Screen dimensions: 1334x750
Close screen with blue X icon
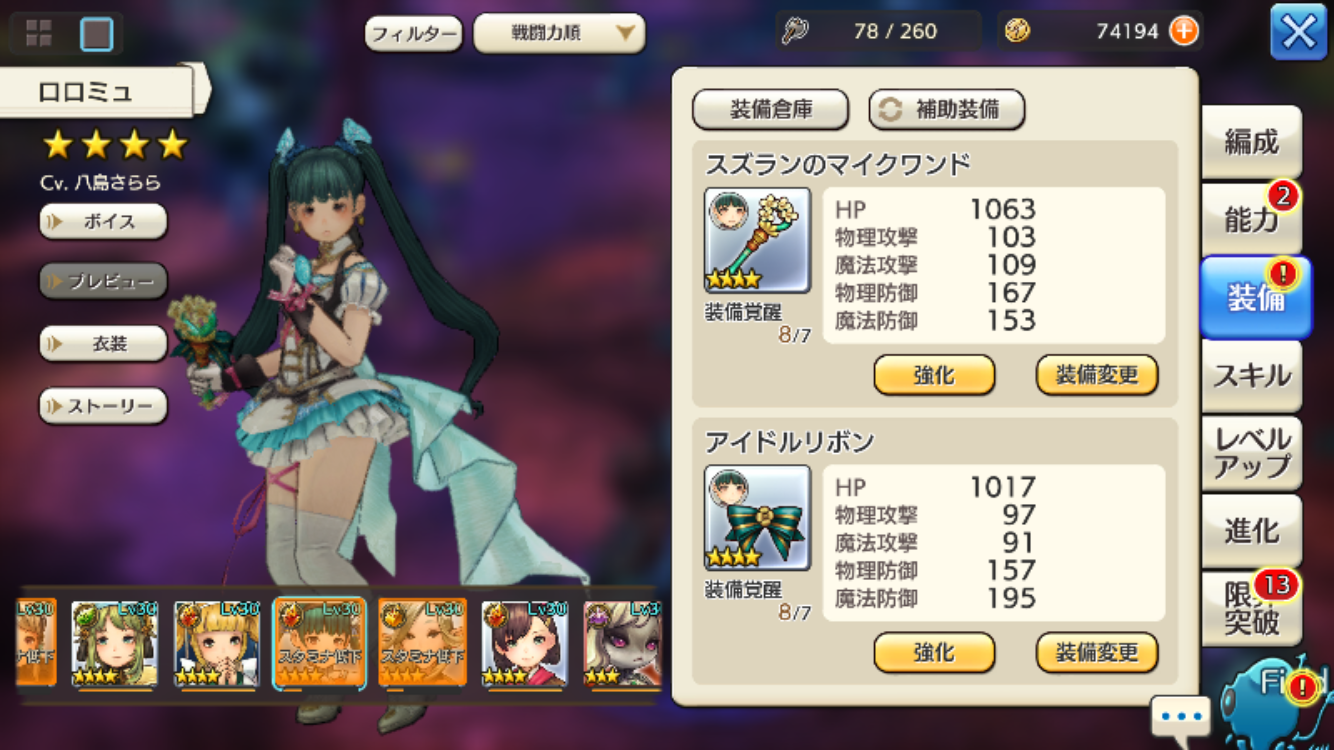coord(1298,33)
